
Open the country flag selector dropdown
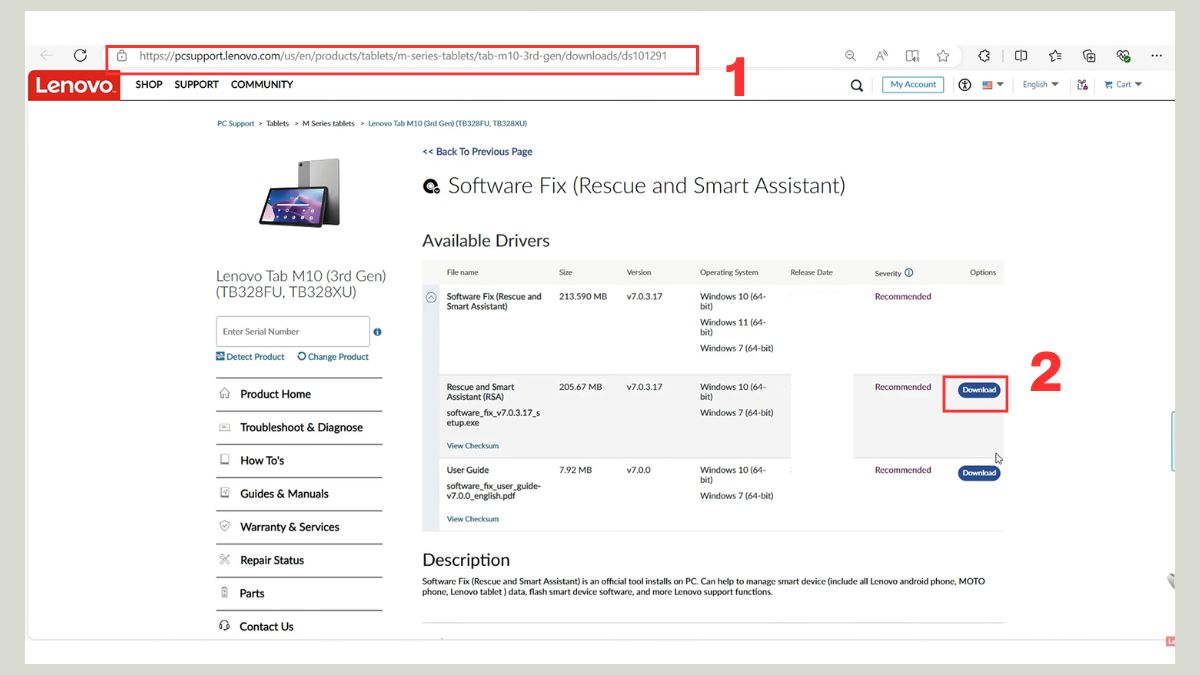pos(992,85)
